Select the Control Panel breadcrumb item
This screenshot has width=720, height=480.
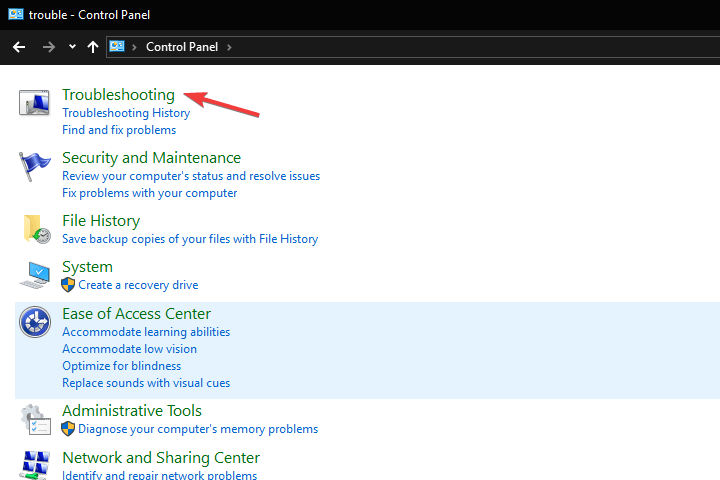tap(181, 47)
